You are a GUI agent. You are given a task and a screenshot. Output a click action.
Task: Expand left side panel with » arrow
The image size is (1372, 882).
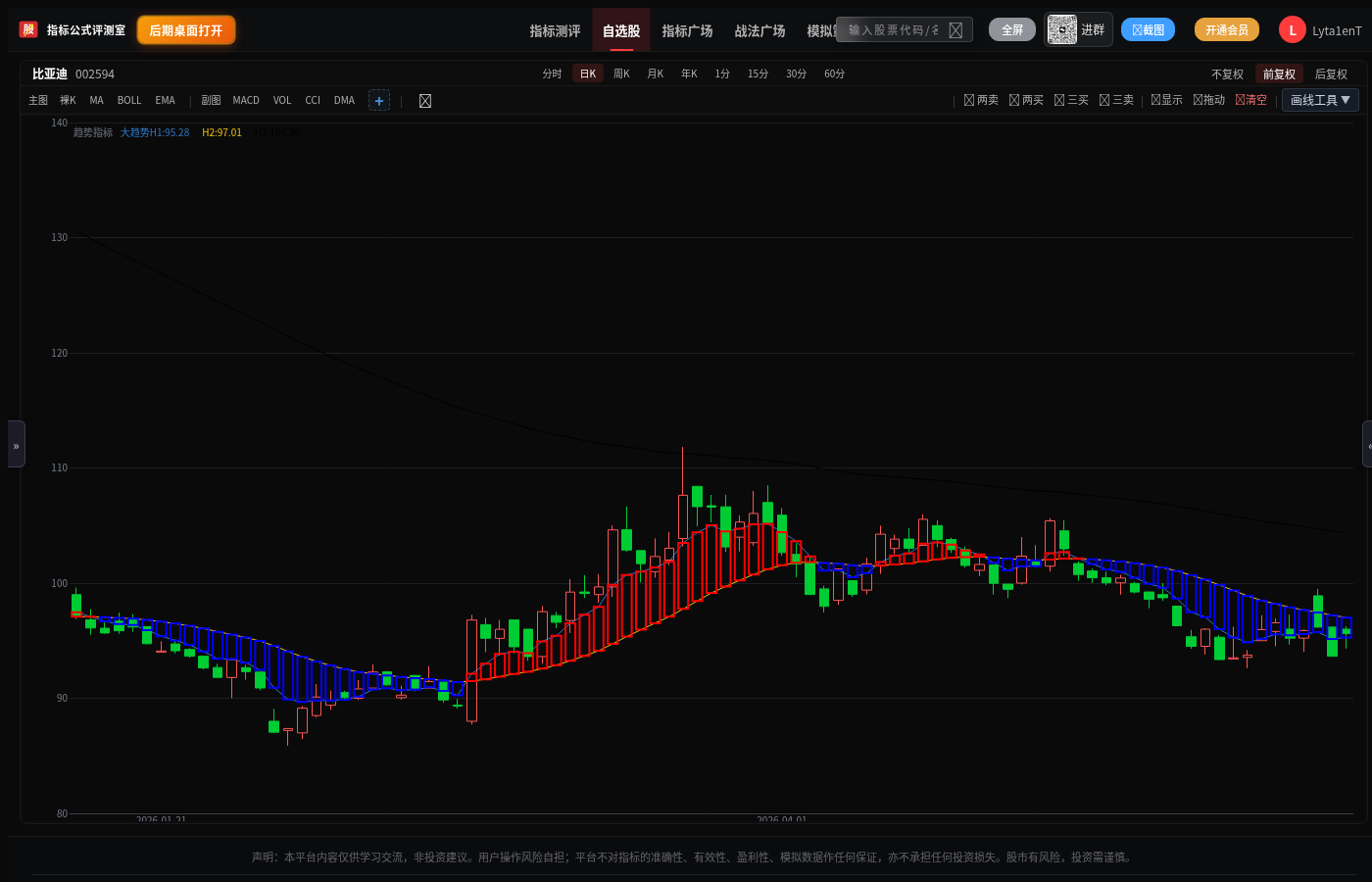tap(16, 444)
